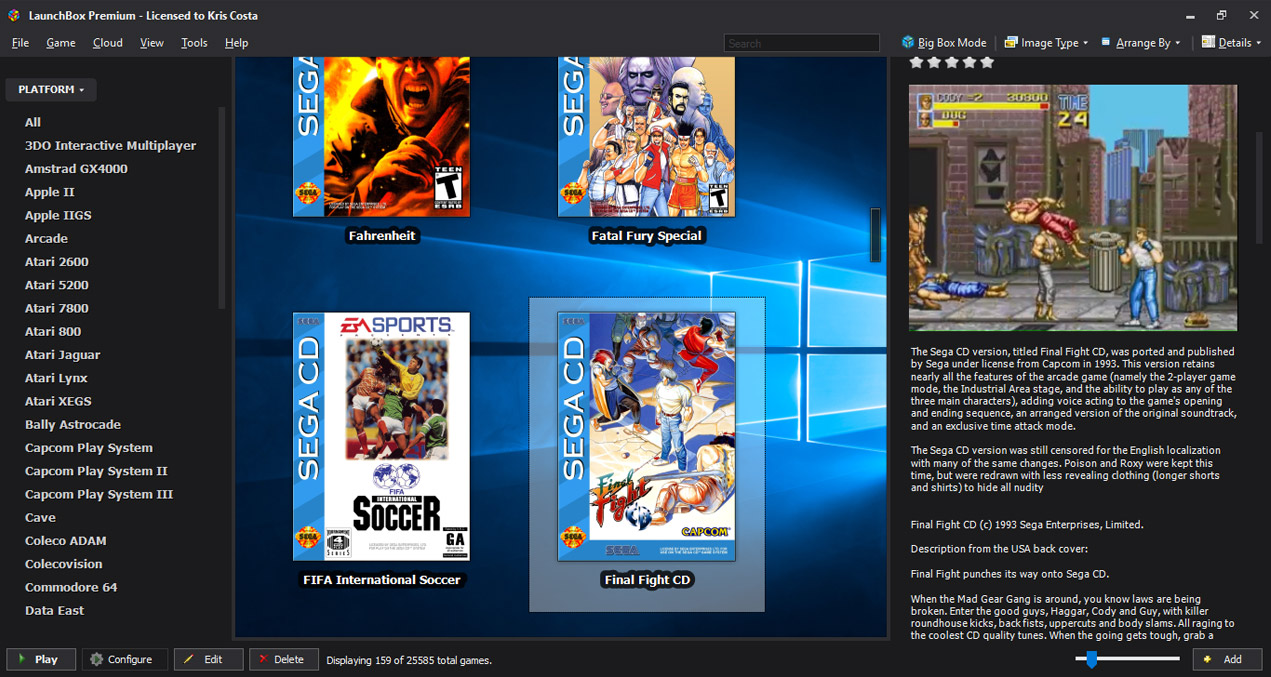The height and width of the screenshot is (677, 1271).
Task: Select 3DO Interactive Multiplayer platform
Action: 111,145
